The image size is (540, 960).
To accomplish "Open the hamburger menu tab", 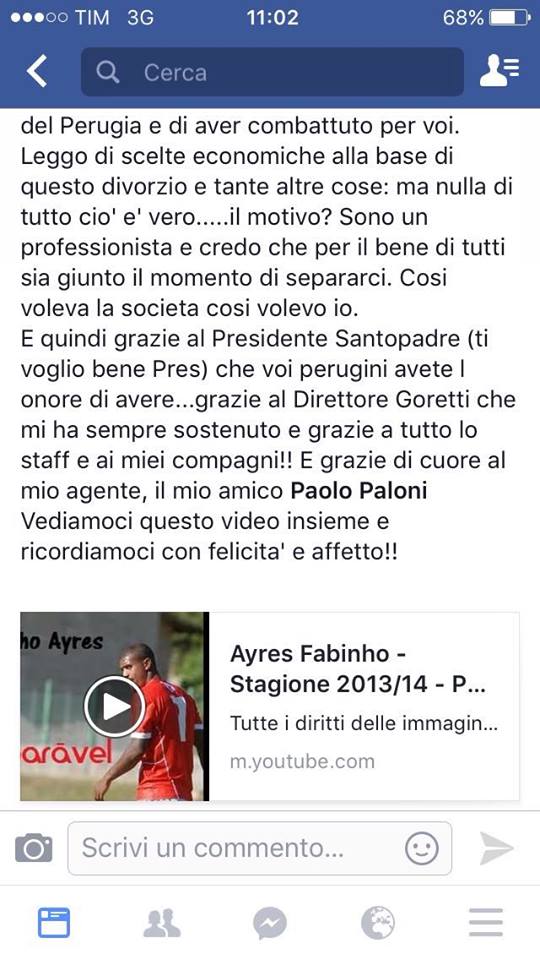I will coord(486,923).
